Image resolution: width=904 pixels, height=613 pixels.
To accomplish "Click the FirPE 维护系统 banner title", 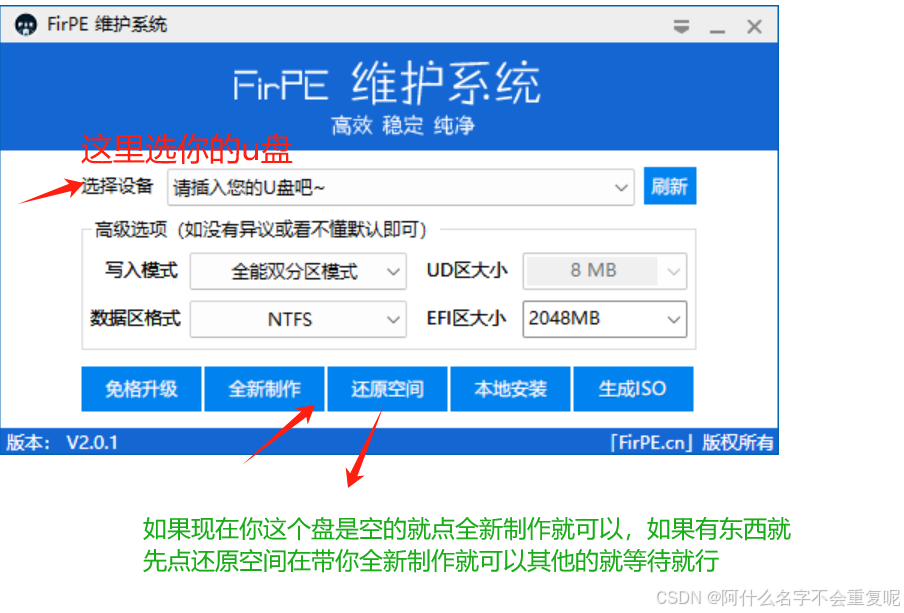I will [x=387, y=84].
